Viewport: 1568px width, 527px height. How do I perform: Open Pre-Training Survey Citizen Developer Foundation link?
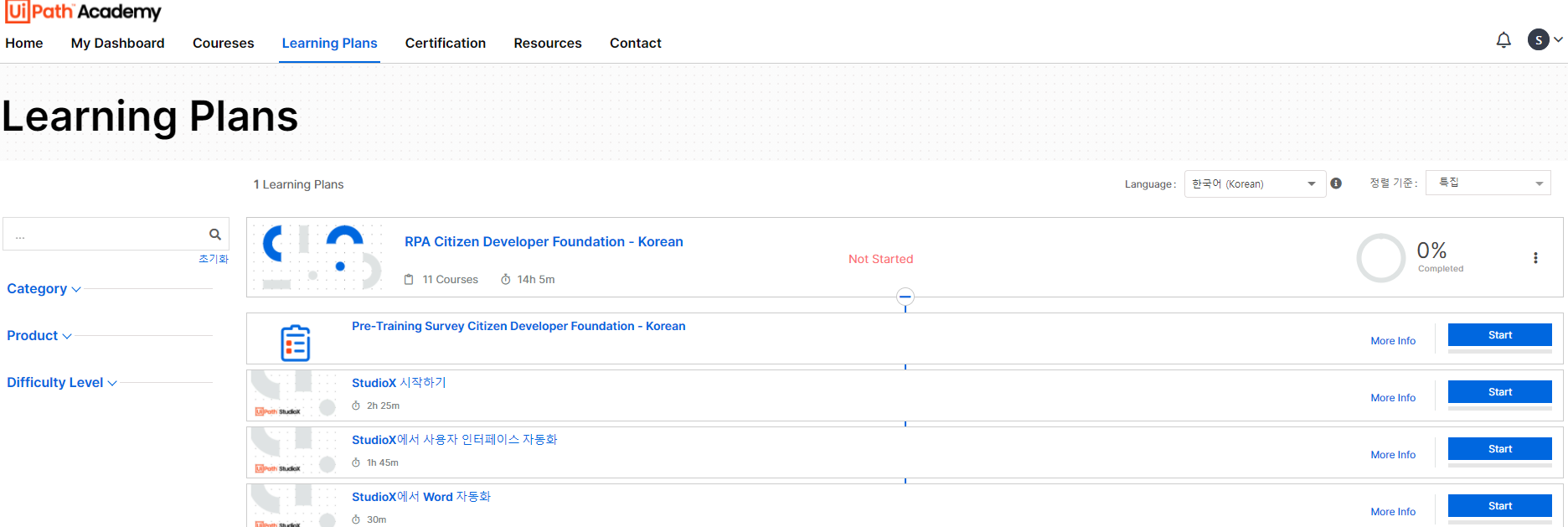[518, 326]
